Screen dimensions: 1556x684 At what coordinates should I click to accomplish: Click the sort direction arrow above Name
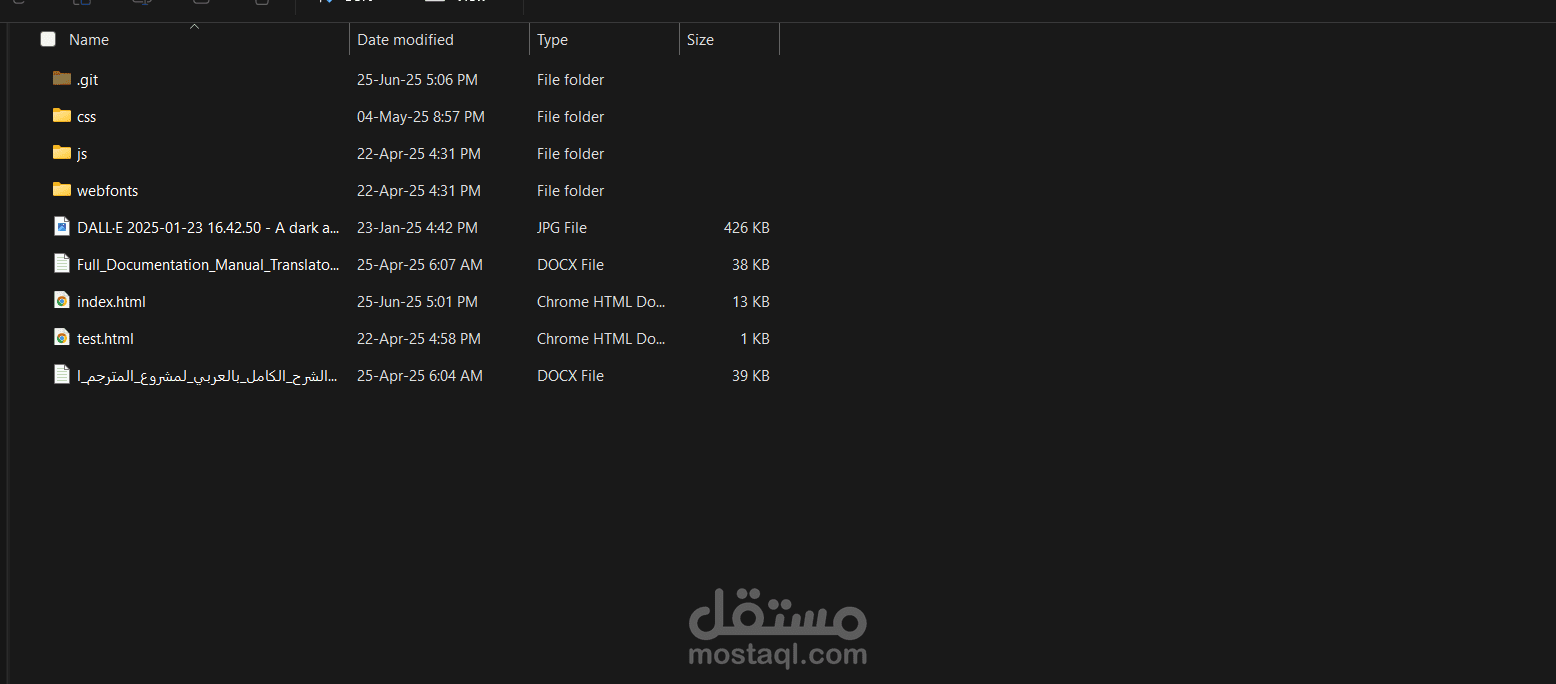(x=194, y=27)
